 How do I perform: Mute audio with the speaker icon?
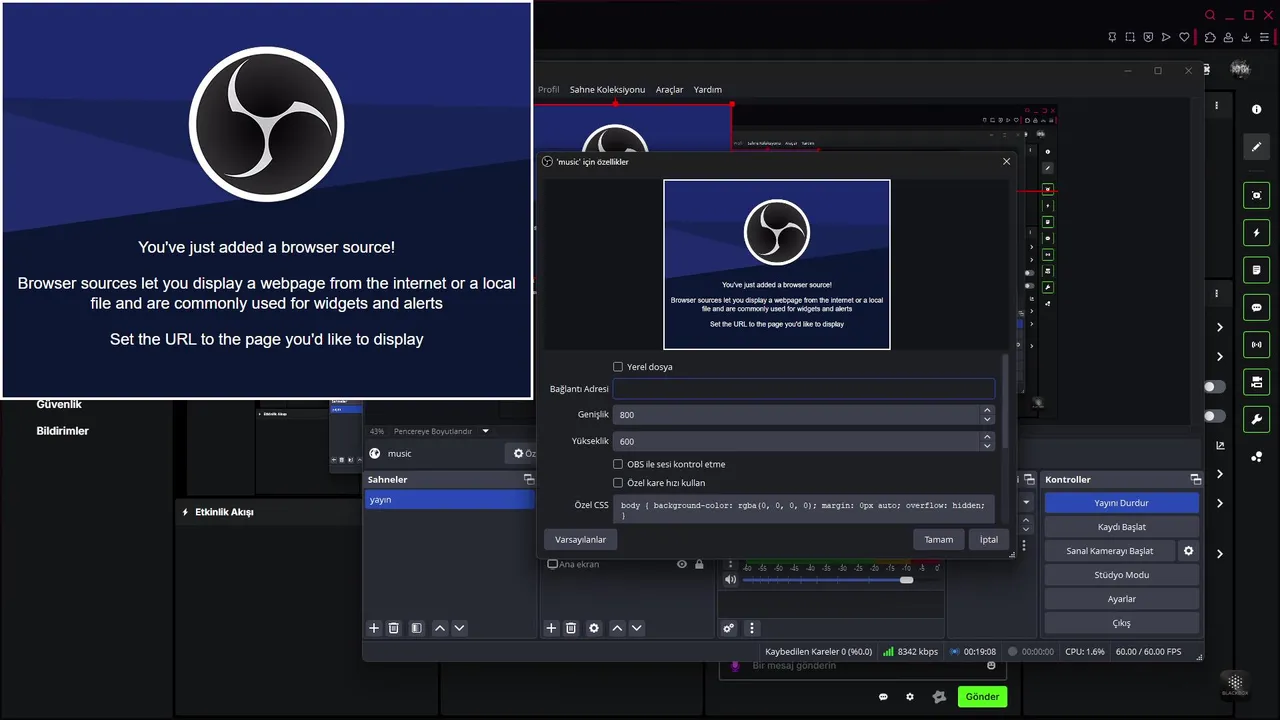(730, 580)
